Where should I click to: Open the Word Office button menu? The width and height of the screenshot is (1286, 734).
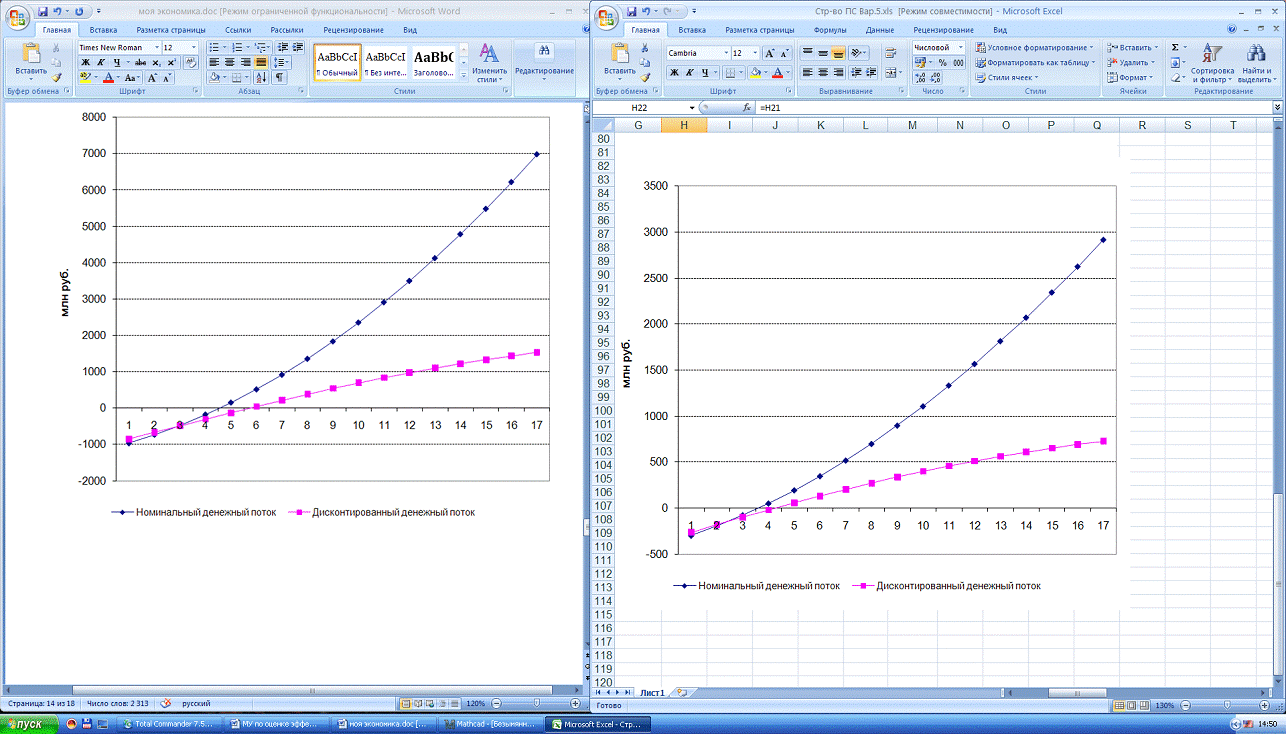point(16,17)
